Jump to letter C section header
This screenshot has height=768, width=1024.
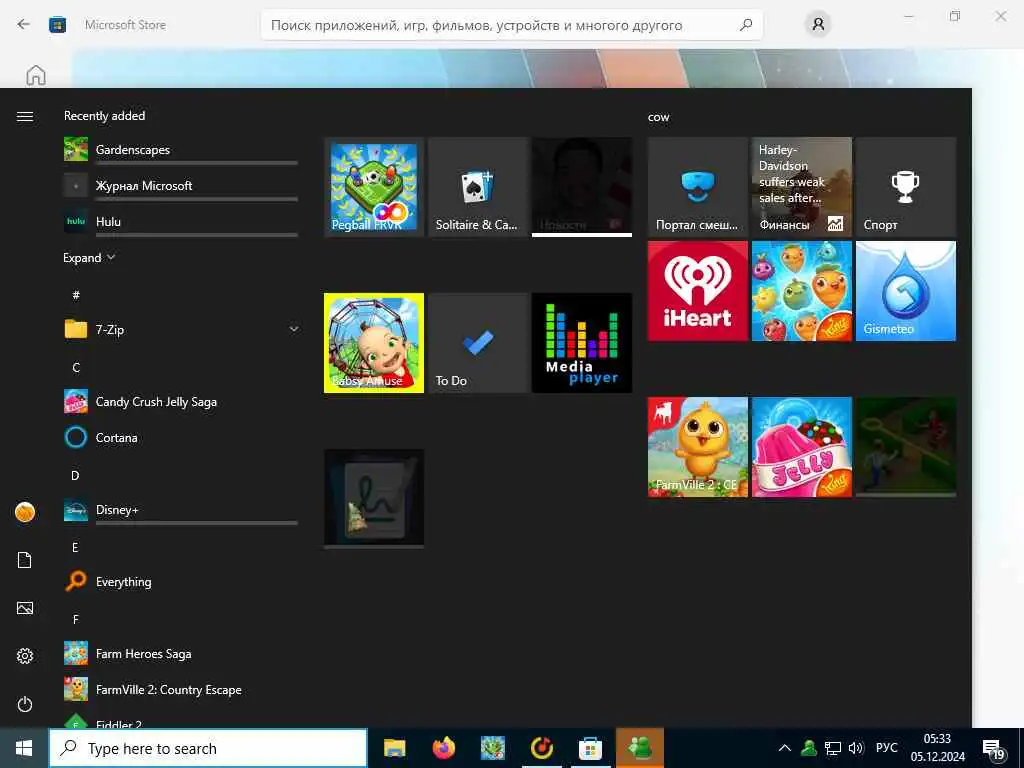pos(76,368)
